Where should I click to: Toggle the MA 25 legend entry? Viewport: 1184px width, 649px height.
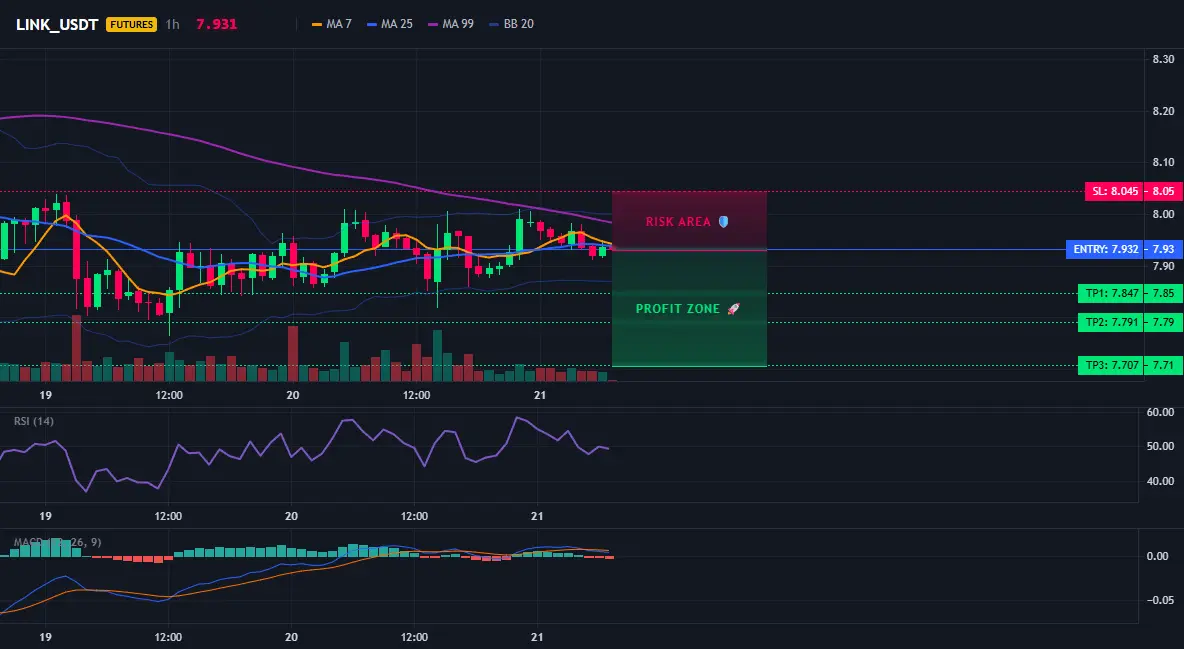(x=390, y=24)
